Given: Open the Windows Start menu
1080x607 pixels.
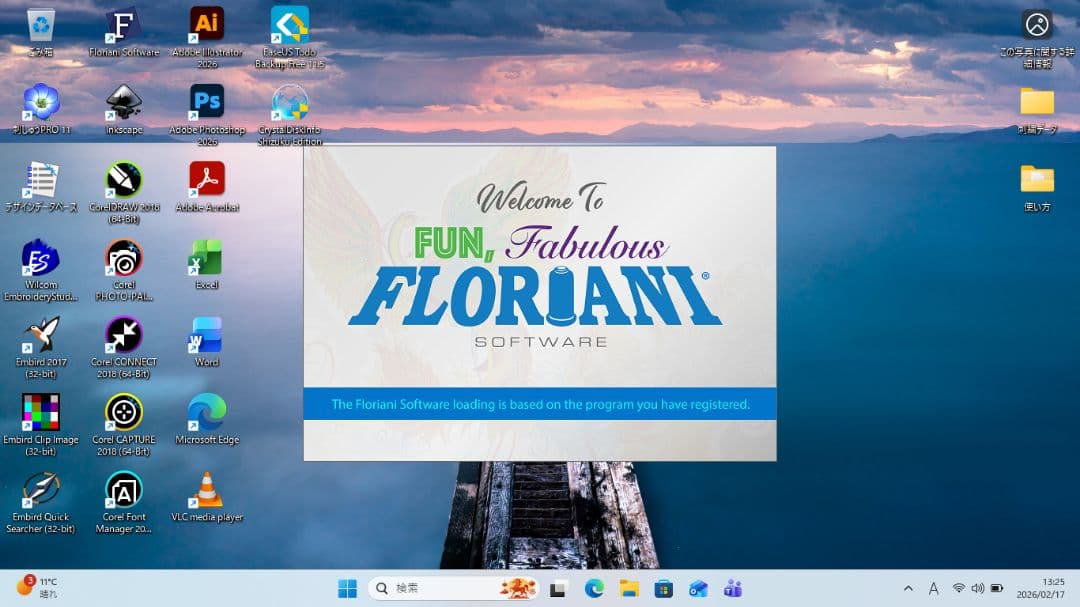Looking at the screenshot, I should tap(347, 588).
